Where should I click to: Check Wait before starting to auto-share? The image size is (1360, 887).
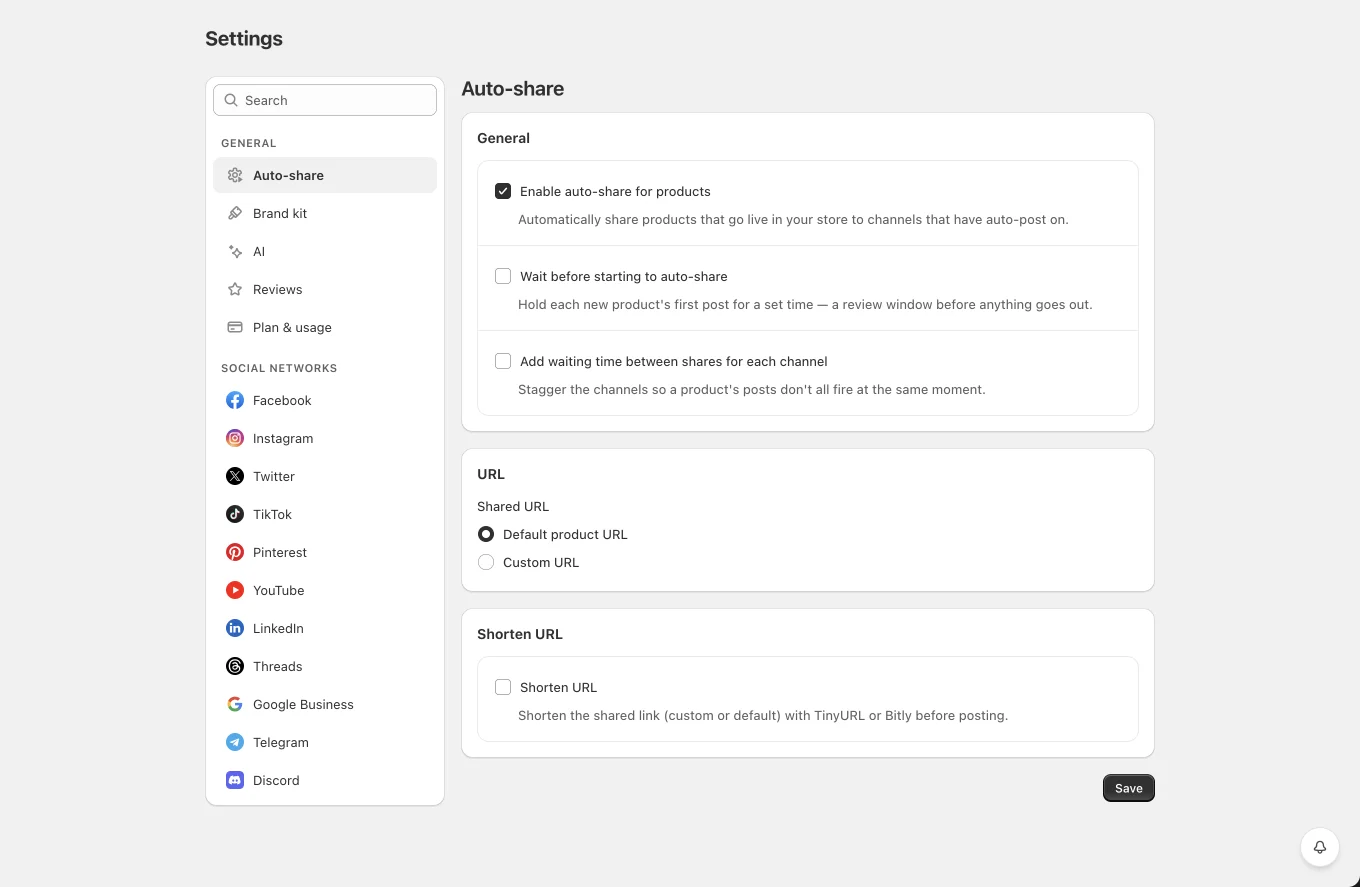tap(503, 276)
